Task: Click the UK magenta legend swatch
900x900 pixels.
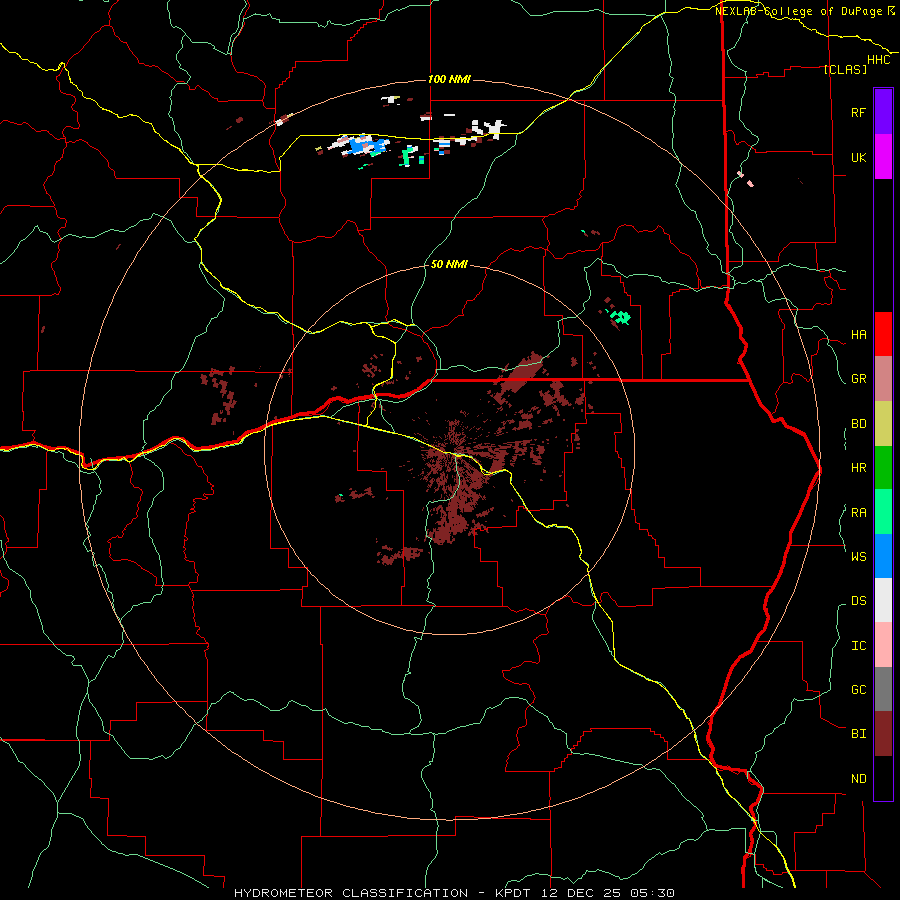Action: [883, 157]
